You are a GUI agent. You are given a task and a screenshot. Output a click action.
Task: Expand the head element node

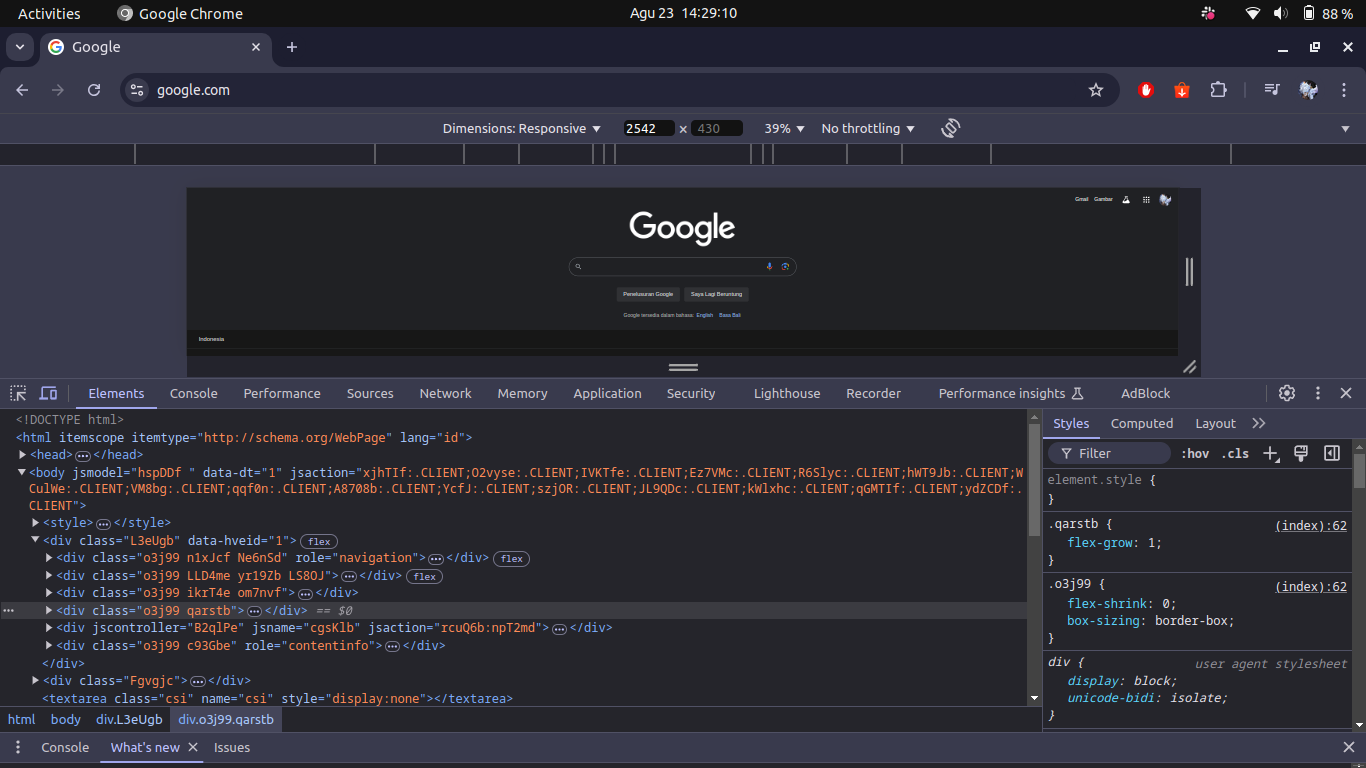[22, 455]
